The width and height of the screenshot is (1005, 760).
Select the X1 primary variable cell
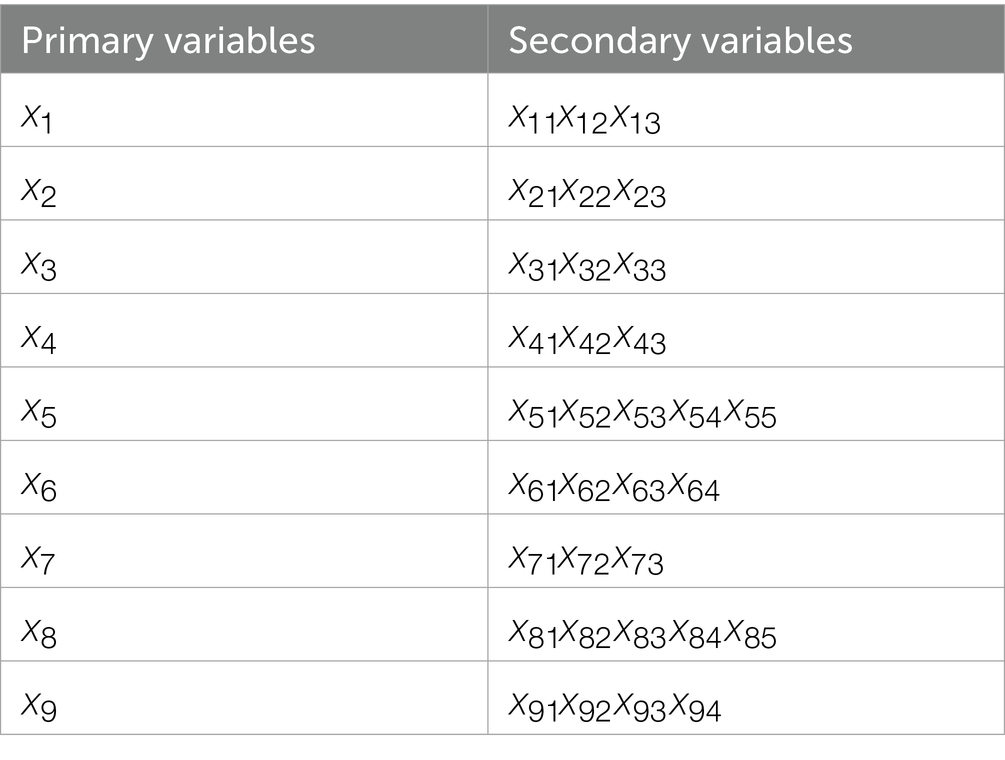40,119
